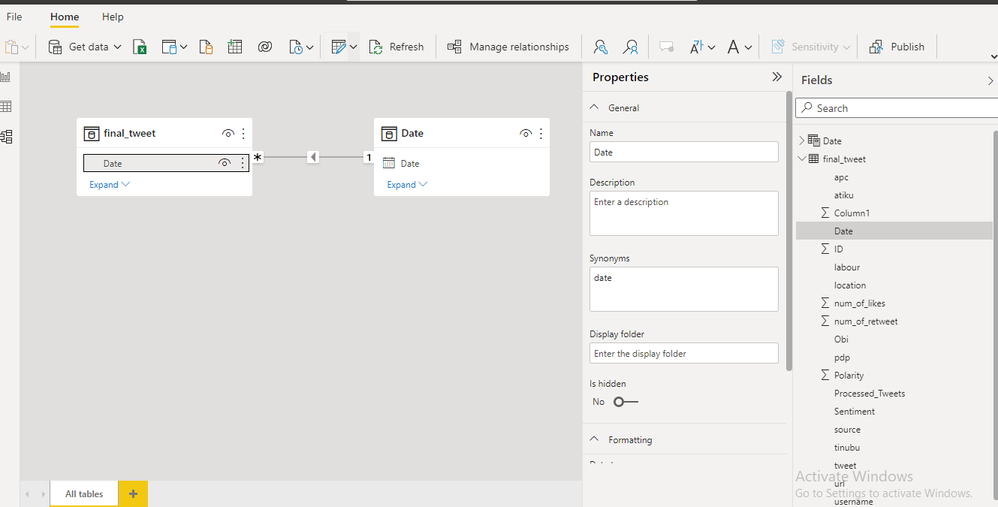Switch to Report view in left sidebar
The width and height of the screenshot is (998, 507).
tap(6, 77)
